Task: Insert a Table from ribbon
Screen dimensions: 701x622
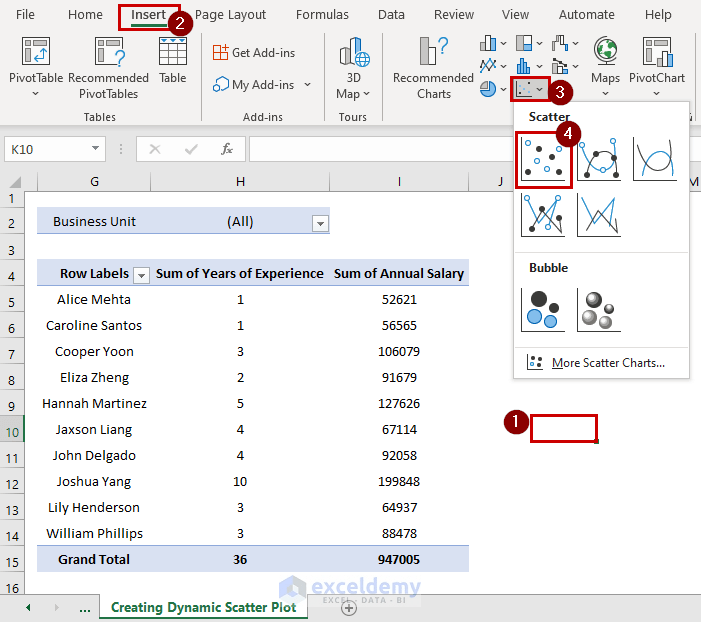Action: [173, 60]
